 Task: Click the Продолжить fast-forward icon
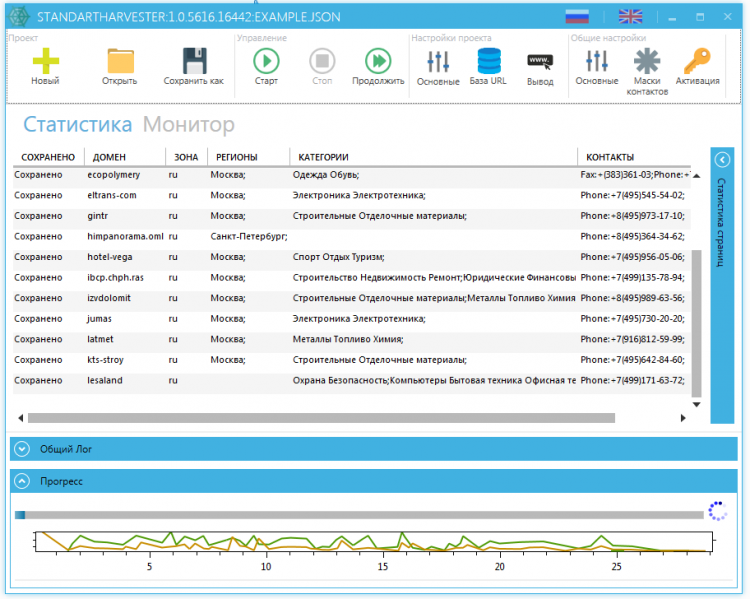(378, 61)
